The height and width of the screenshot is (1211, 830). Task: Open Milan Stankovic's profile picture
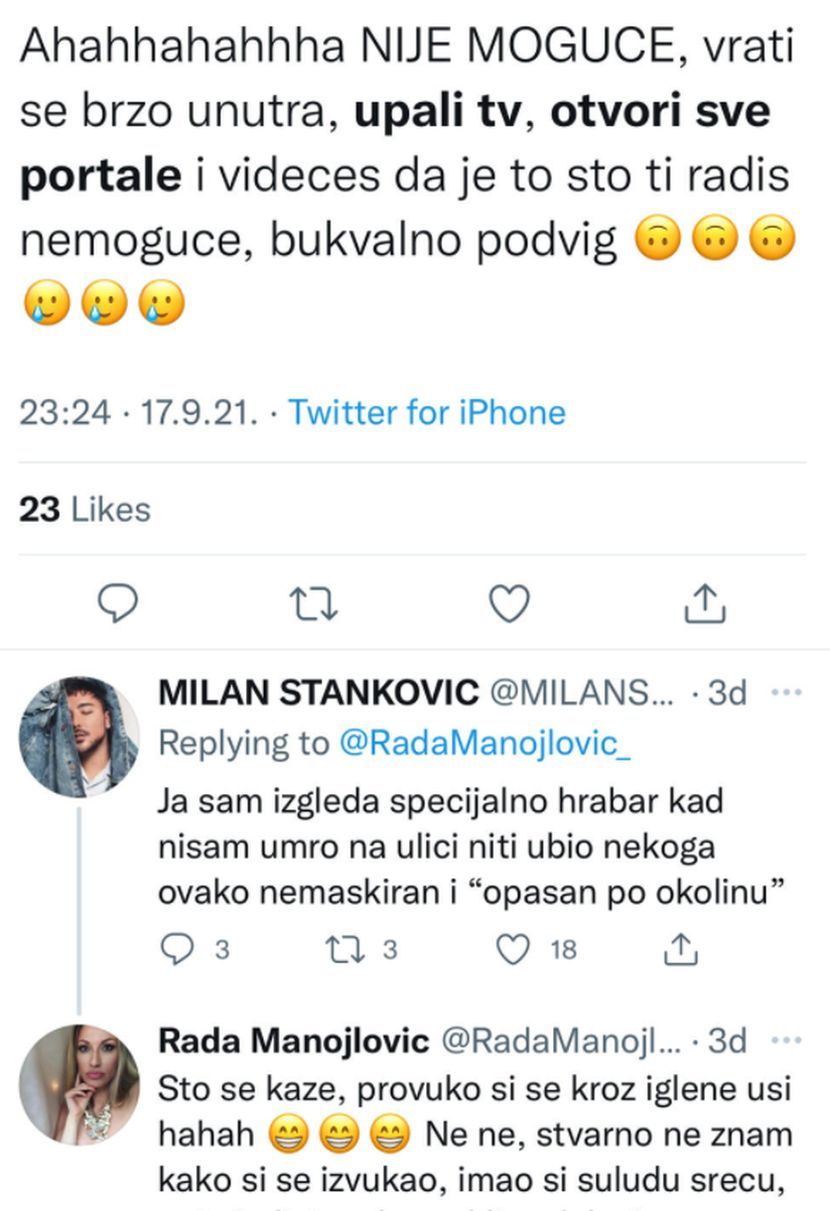pyautogui.click(x=79, y=737)
